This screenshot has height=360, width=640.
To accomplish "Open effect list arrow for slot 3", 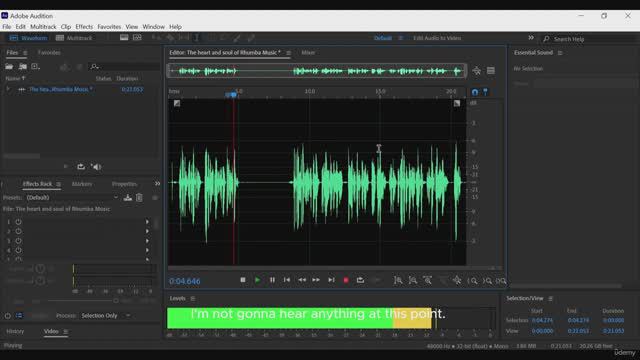I will (147, 241).
